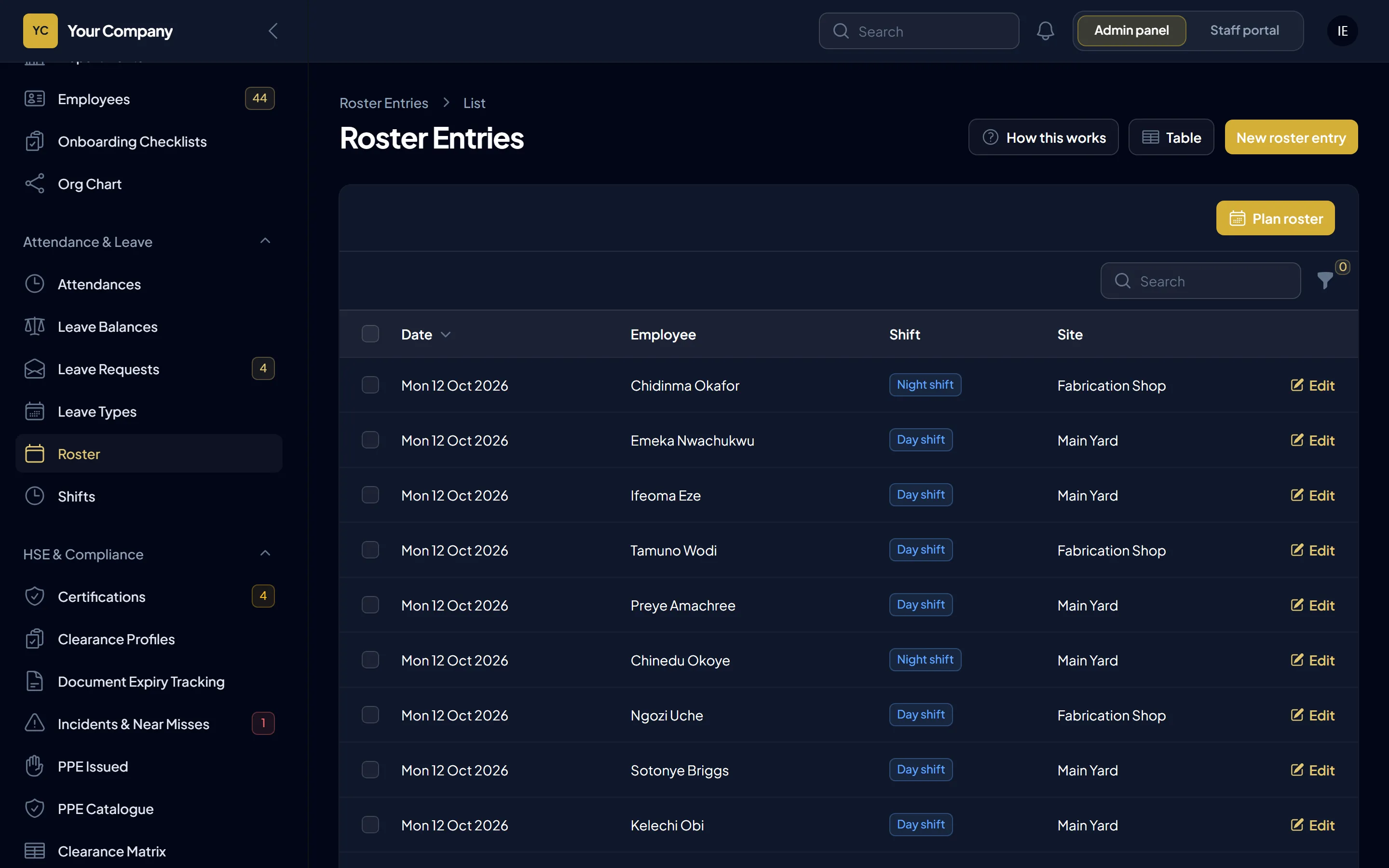
Task: Click the Employees sidebar icon
Action: [34, 99]
